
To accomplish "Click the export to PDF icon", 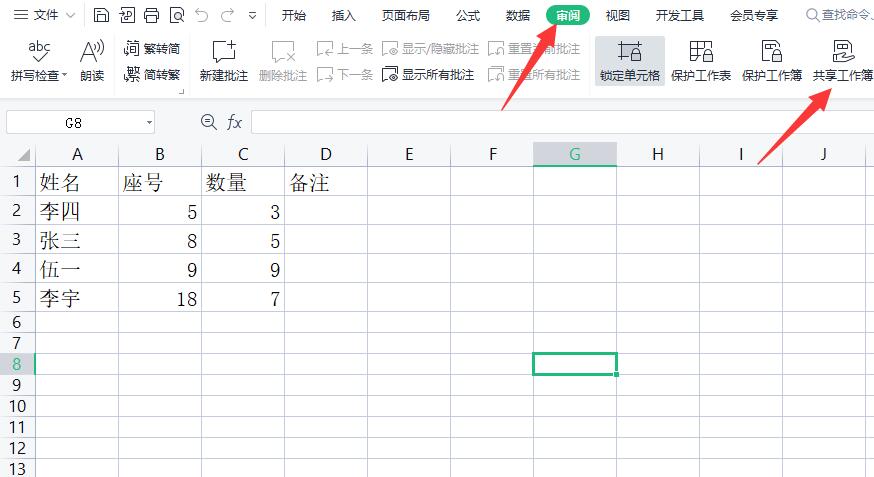I will 127,15.
